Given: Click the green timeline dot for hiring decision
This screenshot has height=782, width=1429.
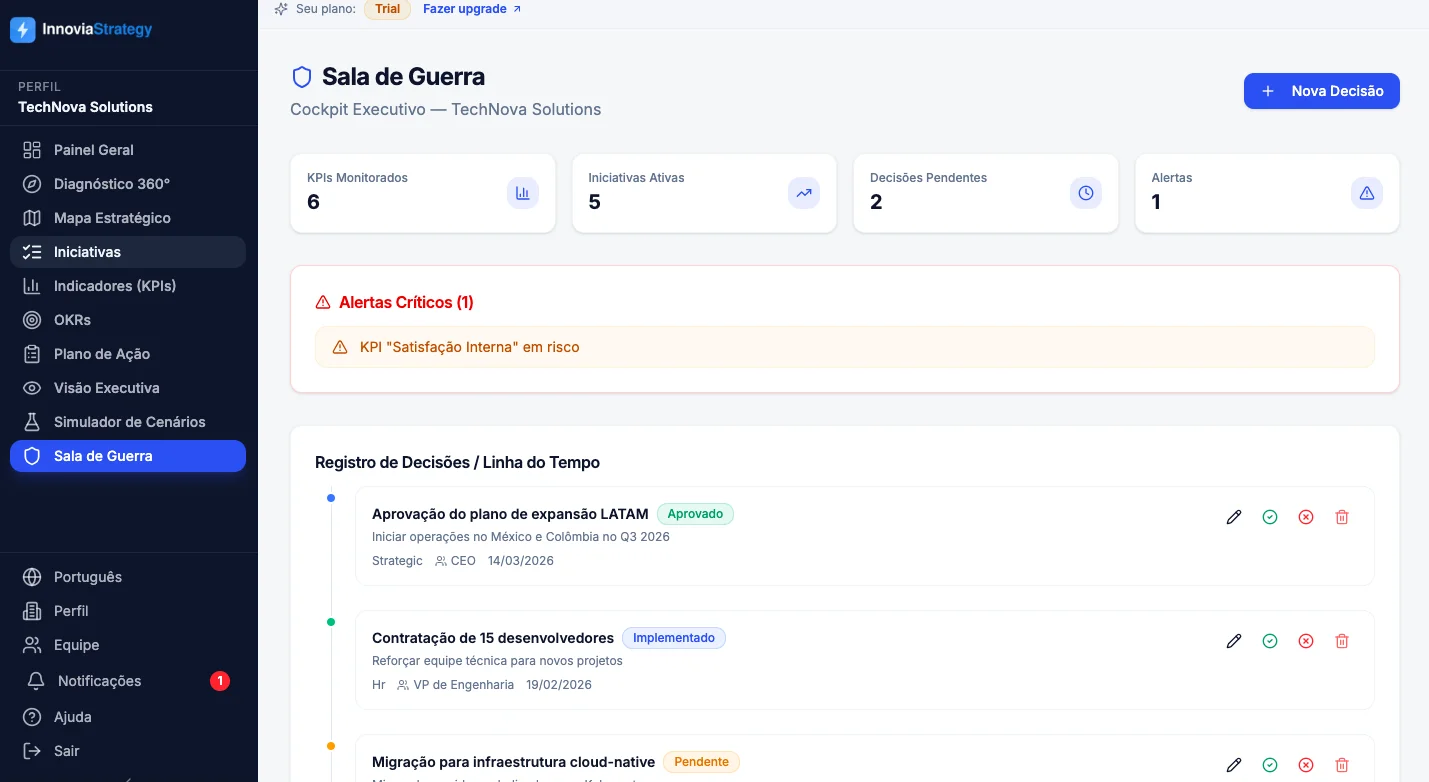Looking at the screenshot, I should click(x=331, y=621).
